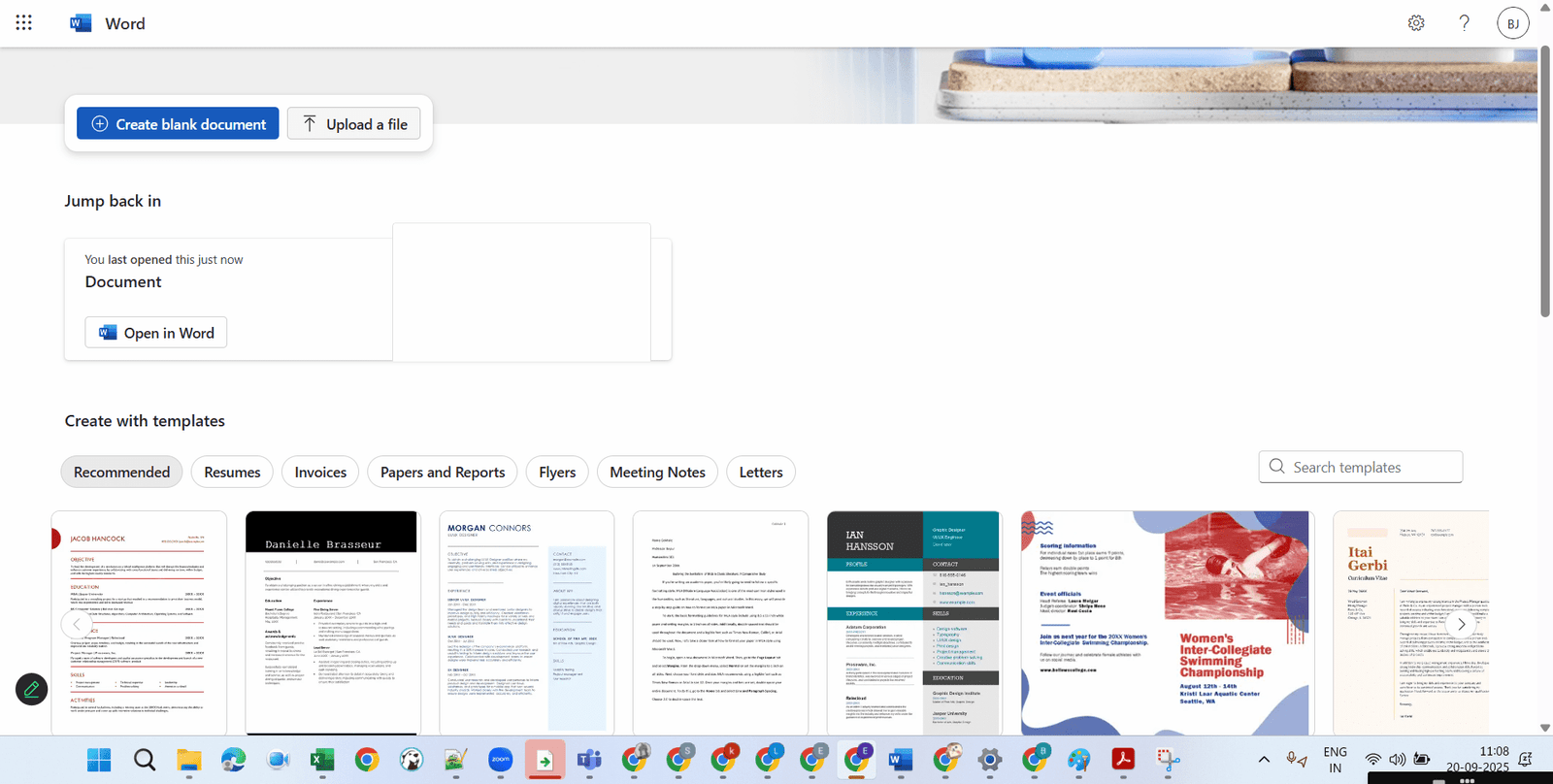Show hidden system tray icons

pyautogui.click(x=1264, y=760)
